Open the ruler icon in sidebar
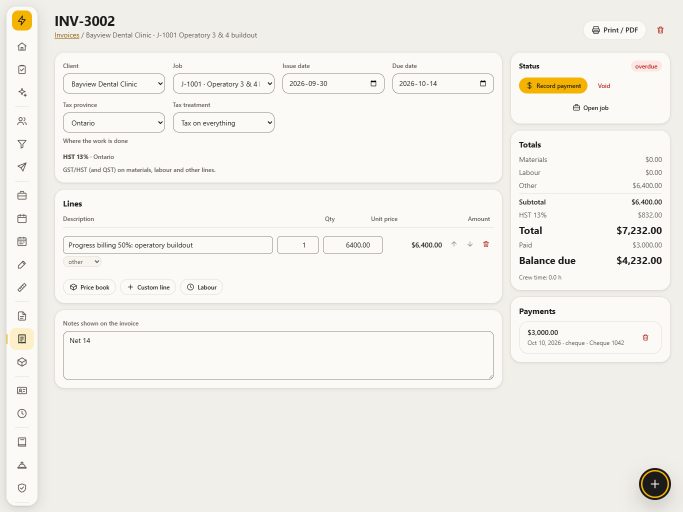The width and height of the screenshot is (683, 512). [x=22, y=287]
